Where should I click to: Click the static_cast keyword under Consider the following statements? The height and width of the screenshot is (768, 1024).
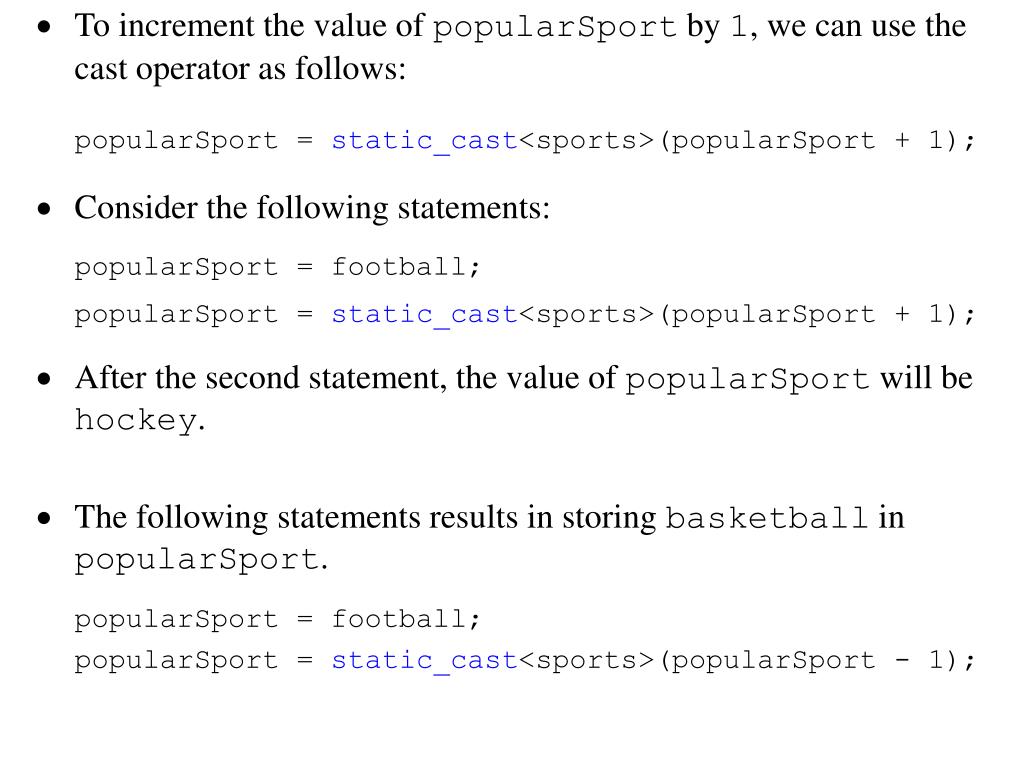pos(424,315)
